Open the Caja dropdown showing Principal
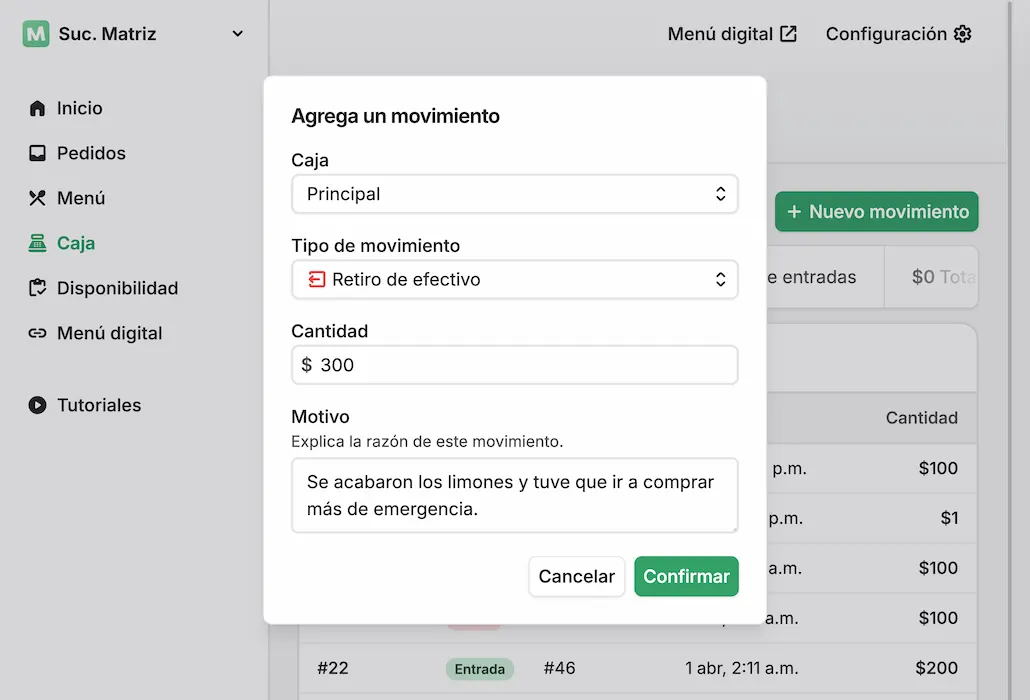Viewport: 1030px width, 700px height. (514, 194)
